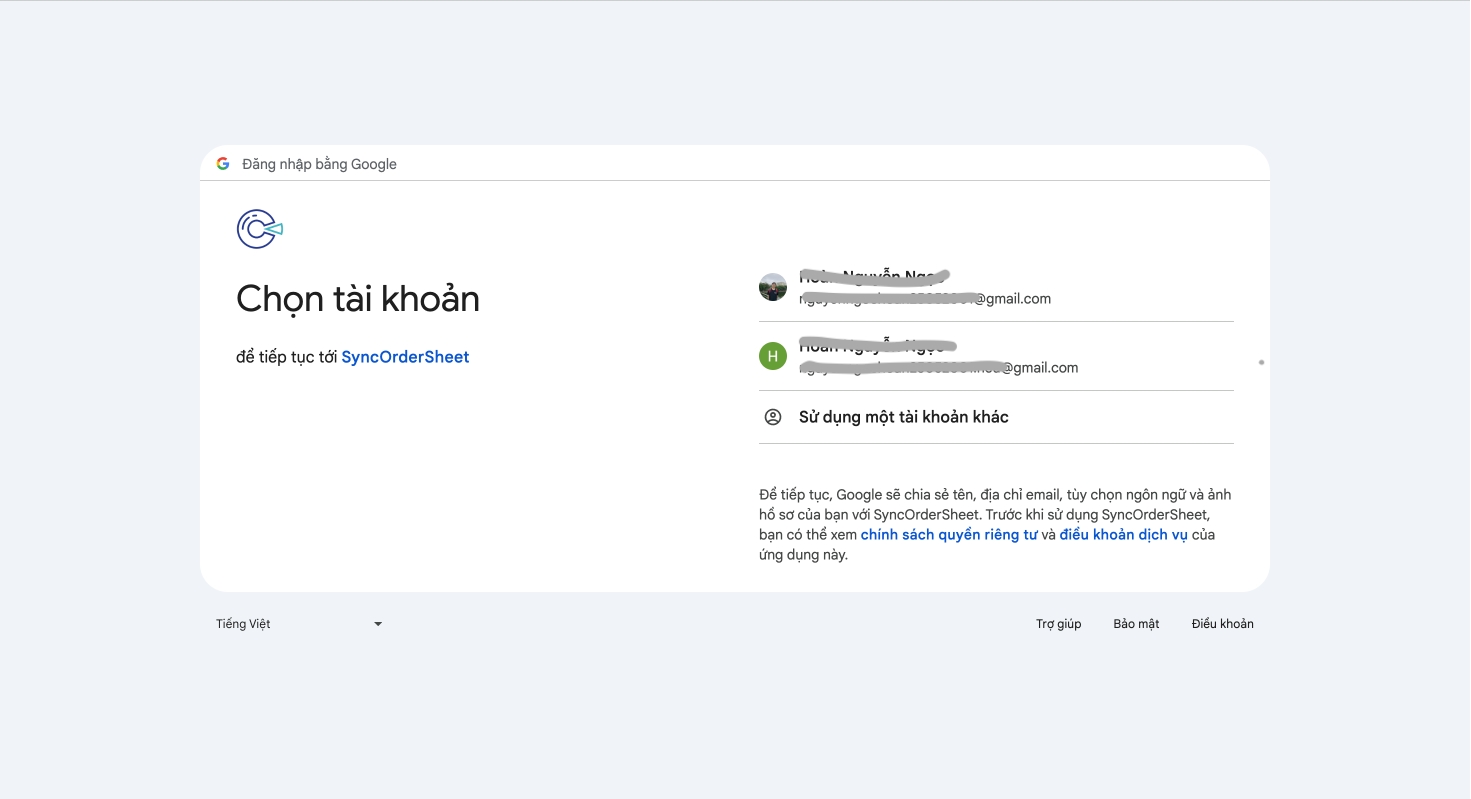Click the "Chọn tài khoản" heading
Image resolution: width=1471 pixels, height=799 pixels.
tap(358, 299)
